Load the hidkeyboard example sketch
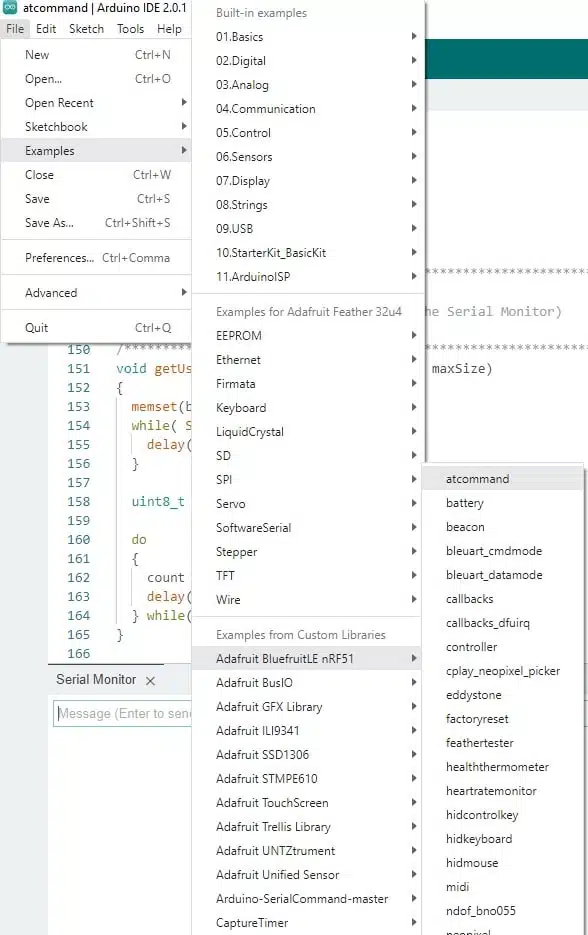 pyautogui.click(x=503, y=839)
